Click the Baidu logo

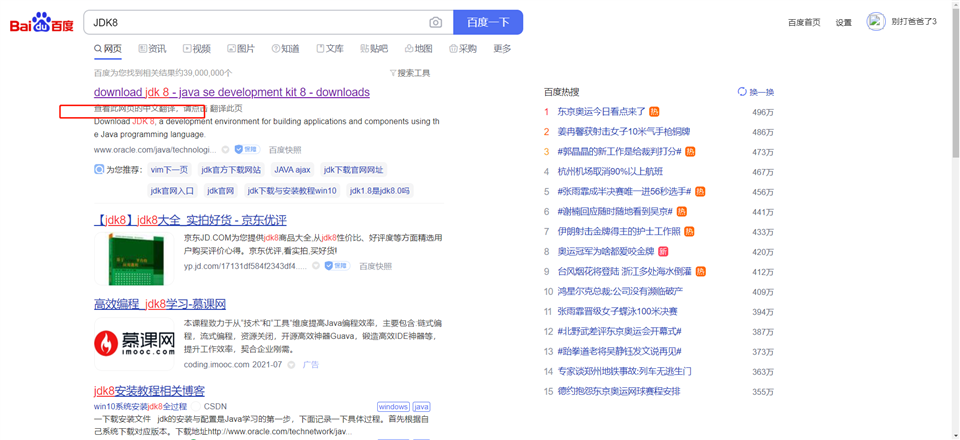click(x=42, y=23)
